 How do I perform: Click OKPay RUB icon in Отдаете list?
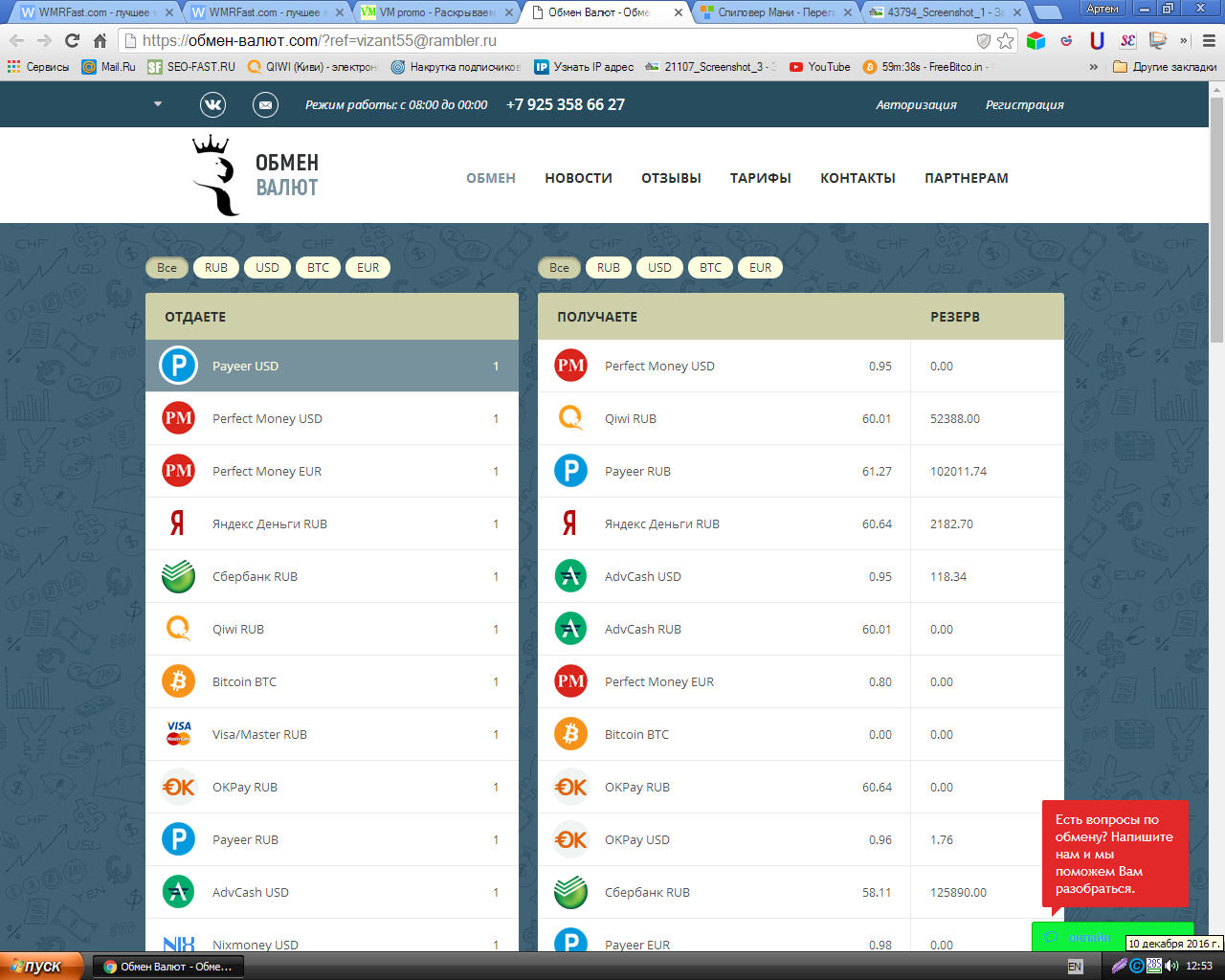178,787
